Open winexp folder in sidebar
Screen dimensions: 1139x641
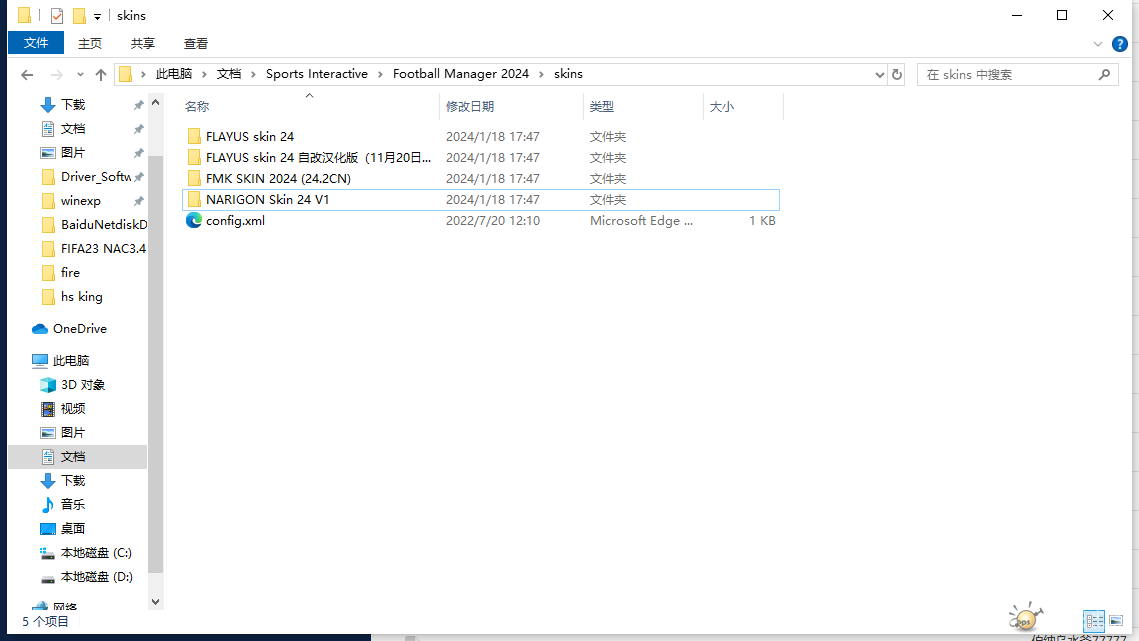tap(81, 201)
